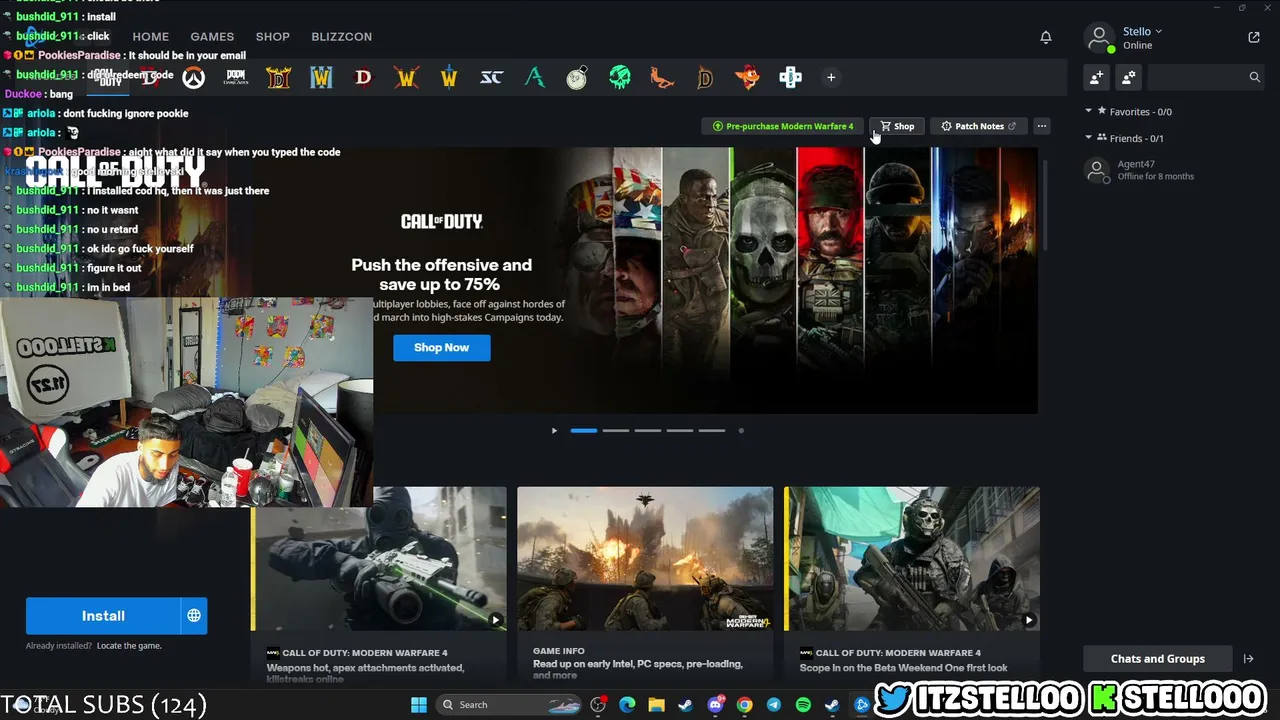
Task: Open the GAMES tab
Action: coord(212,37)
